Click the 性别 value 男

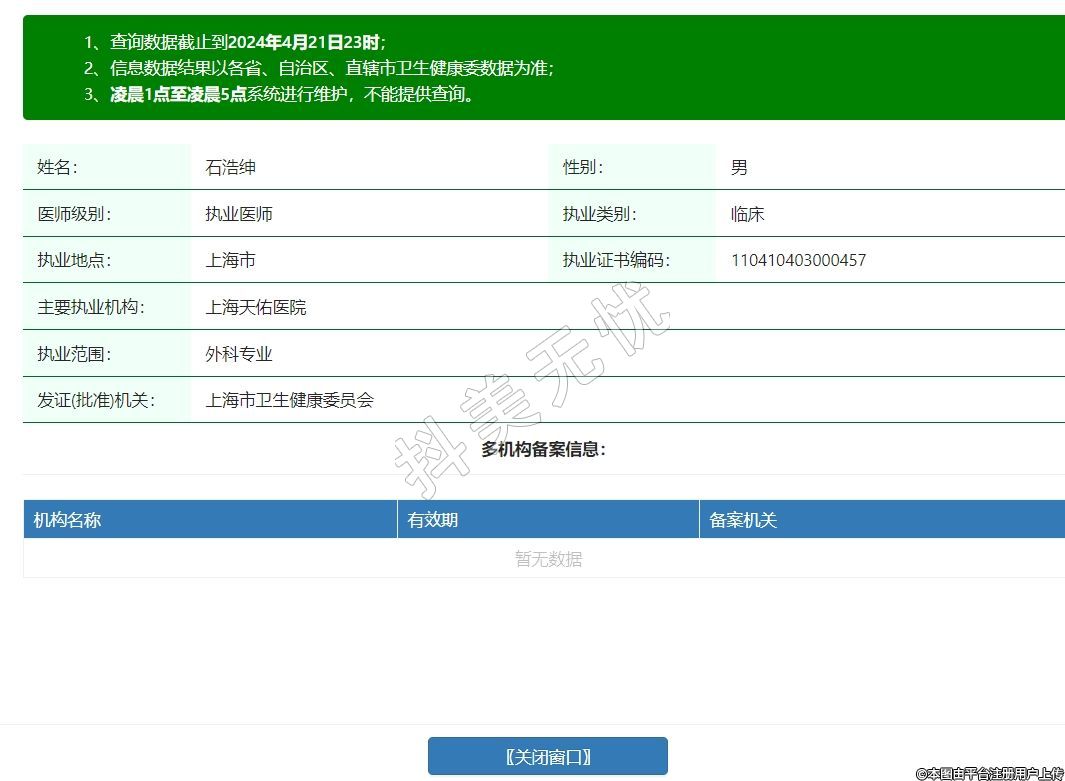[739, 167]
